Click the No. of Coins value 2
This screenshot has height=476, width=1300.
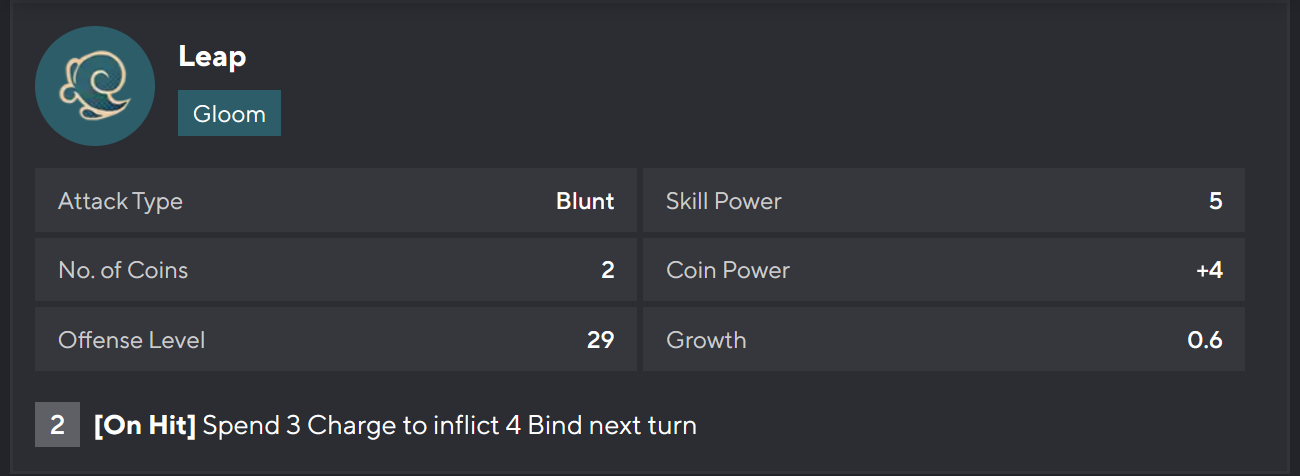(x=608, y=270)
